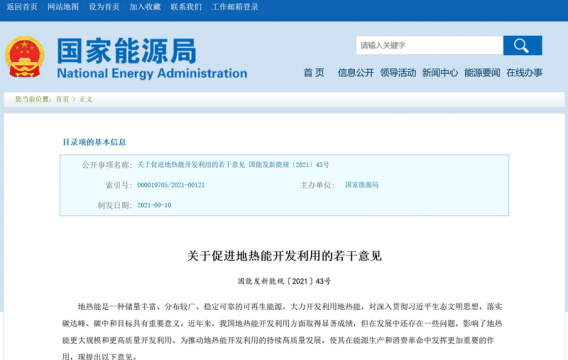Screen dimensions: 568x360
Task: Click the 主办单位 field label
Action: (317, 185)
